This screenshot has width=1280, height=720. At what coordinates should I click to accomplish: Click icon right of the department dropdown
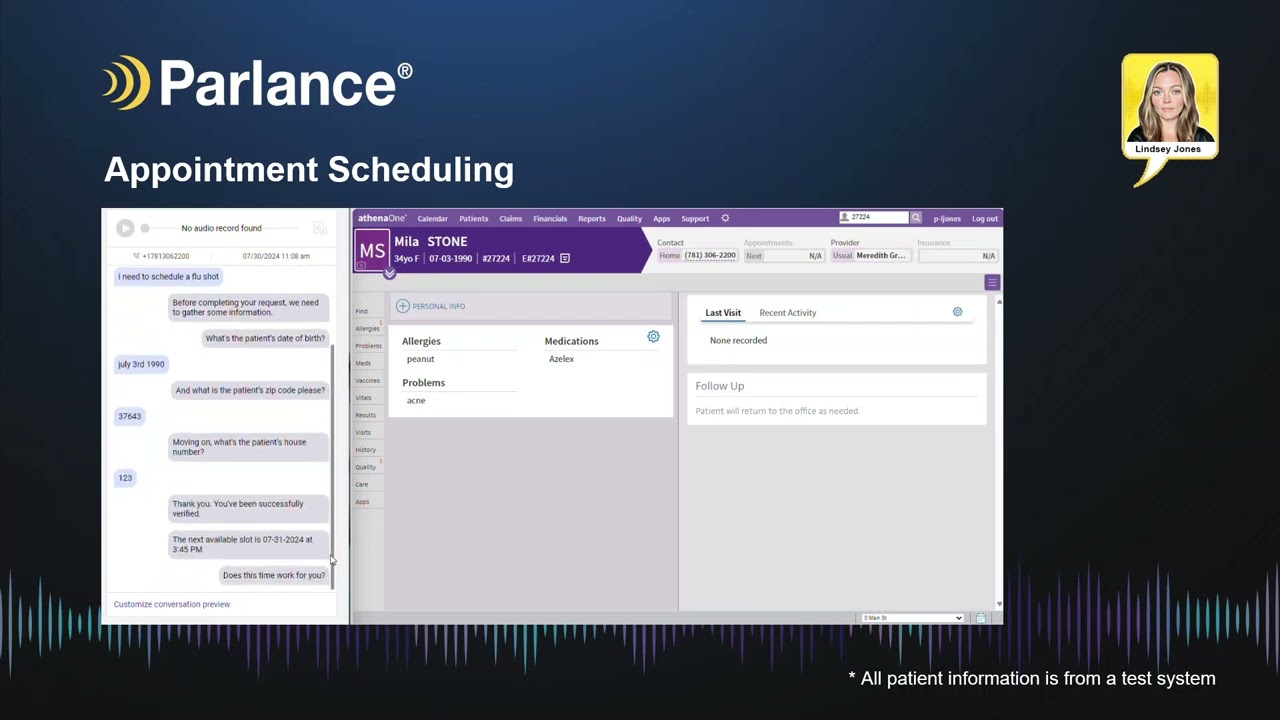click(980, 618)
